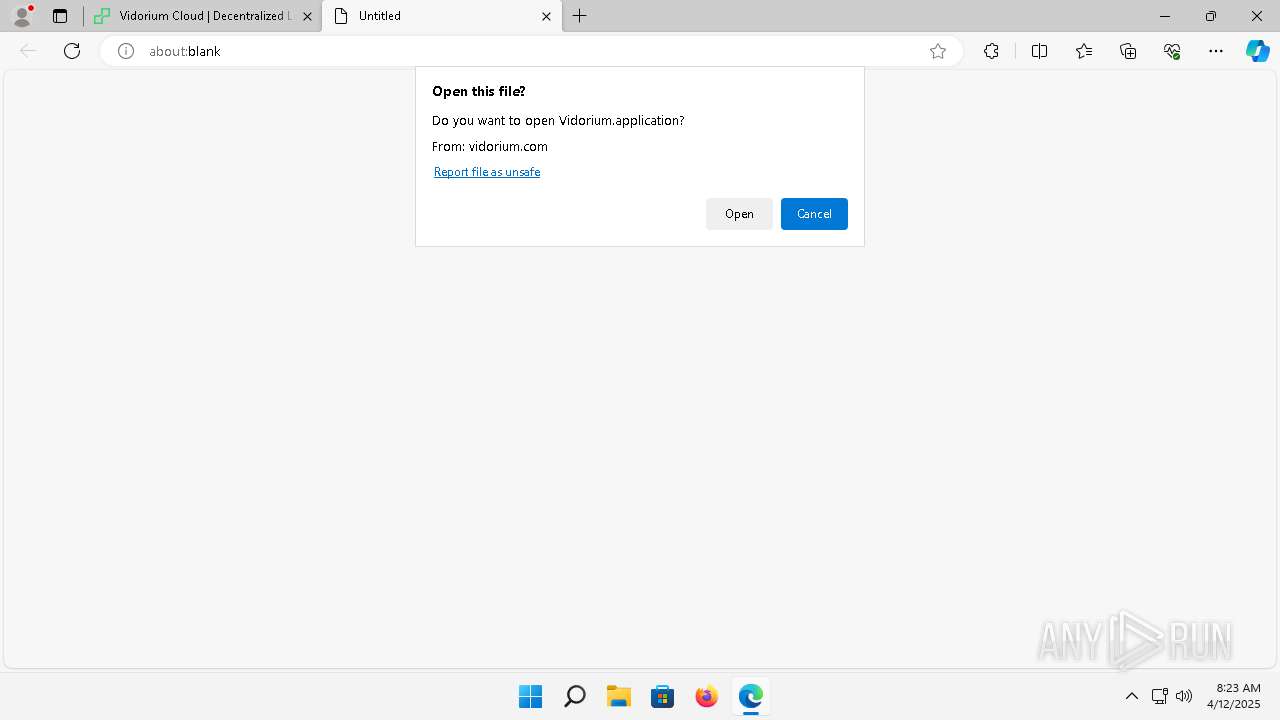Show hidden system tray icons
The height and width of the screenshot is (720, 1280).
[1132, 696]
